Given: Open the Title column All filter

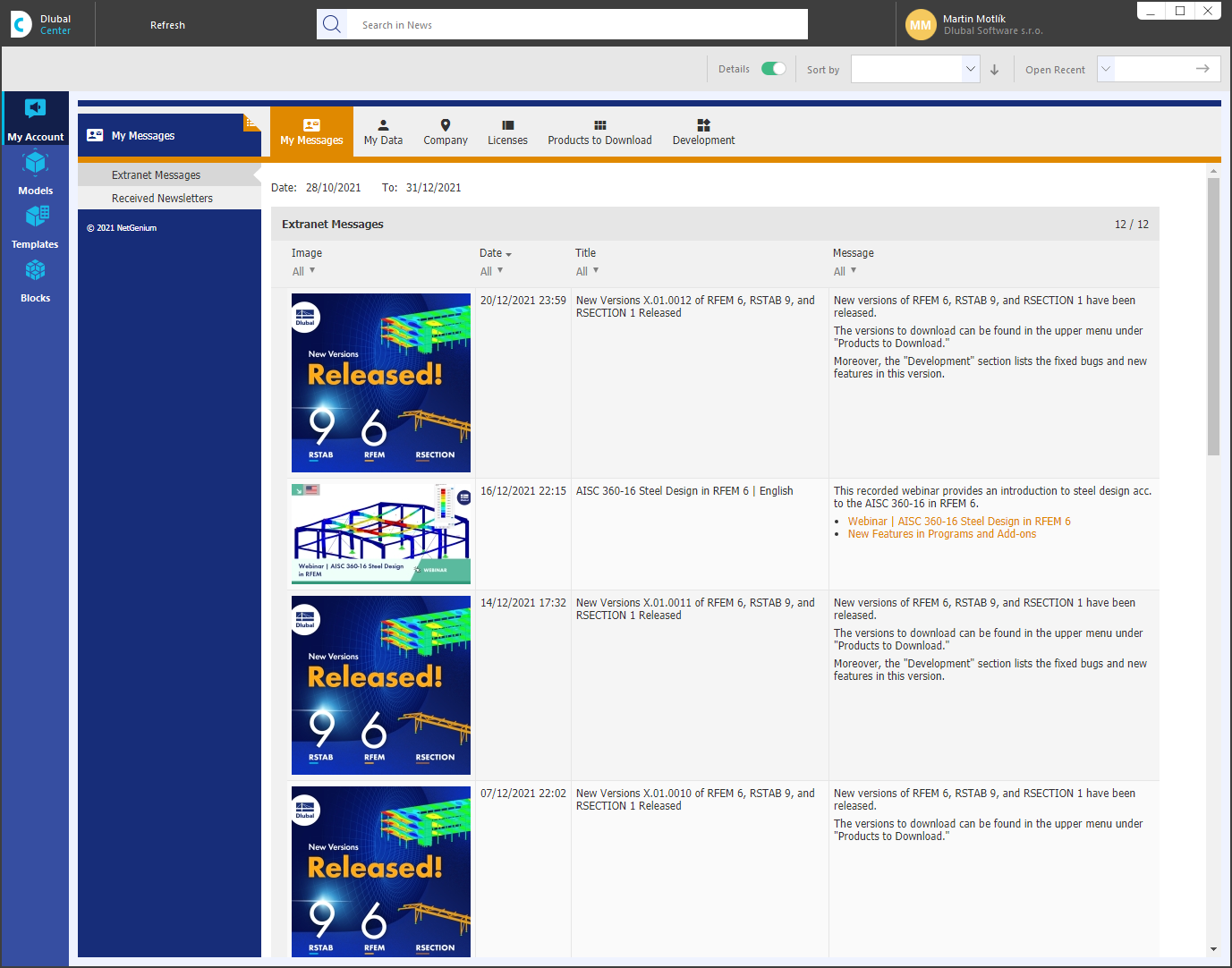Looking at the screenshot, I should 588,271.
